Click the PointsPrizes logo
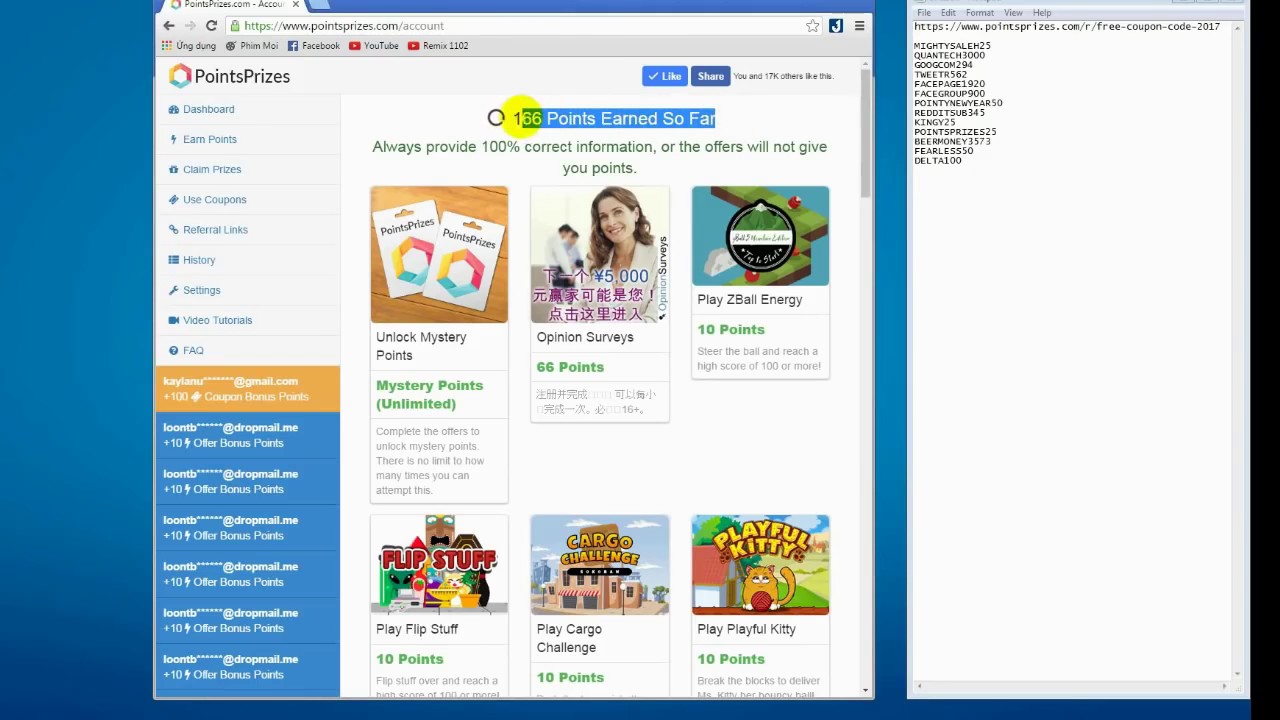Viewport: 1280px width, 720px height. pyautogui.click(x=229, y=76)
